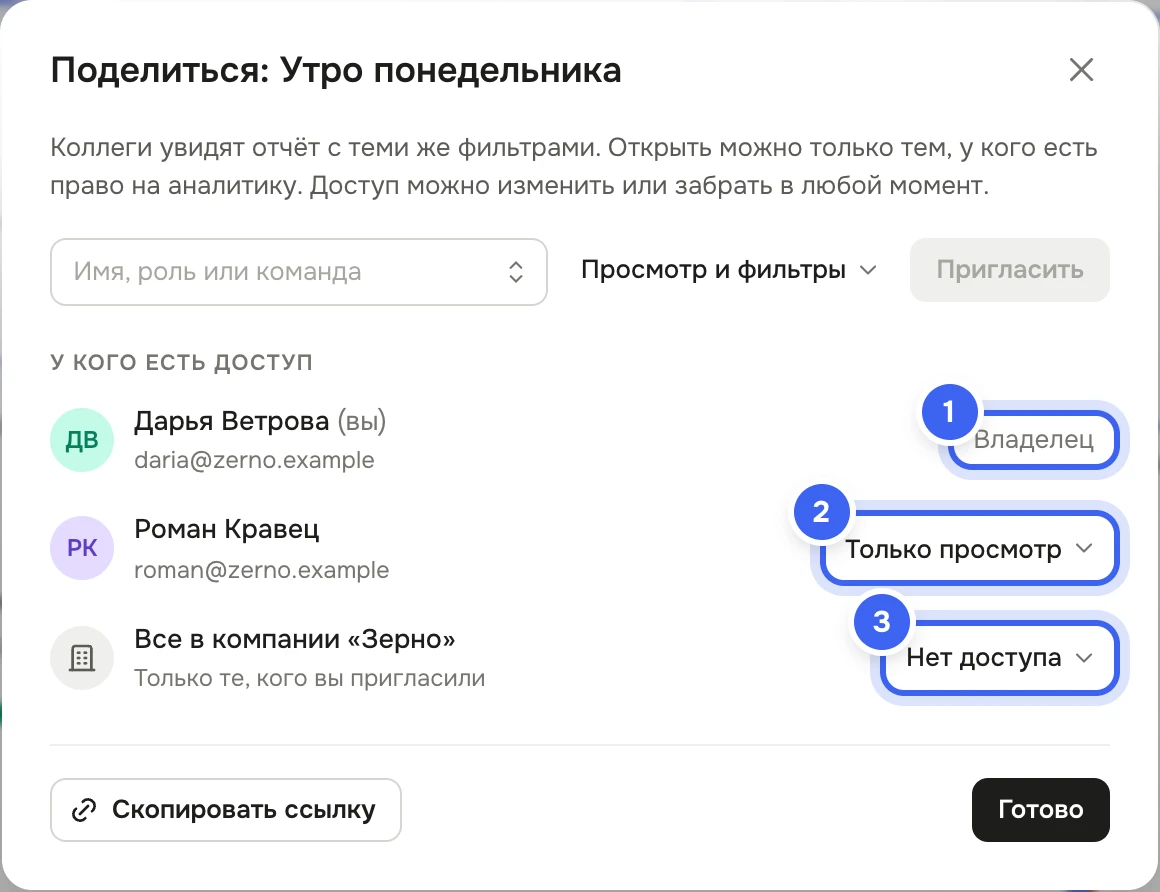Click «Все в компании «Зерно»» row title
1160x892 pixels.
point(294,638)
